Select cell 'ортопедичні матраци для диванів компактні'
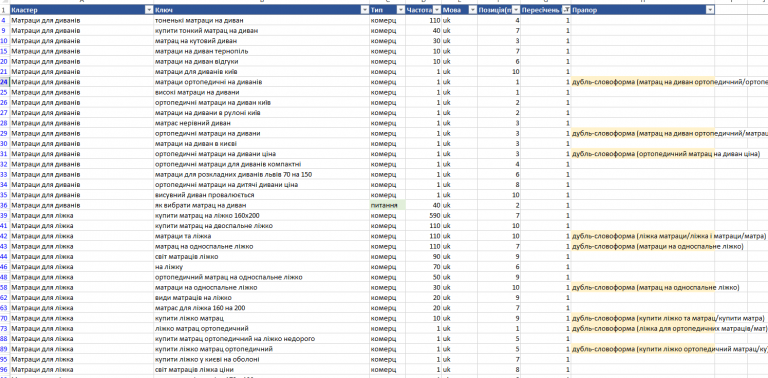 pyautogui.click(x=261, y=165)
